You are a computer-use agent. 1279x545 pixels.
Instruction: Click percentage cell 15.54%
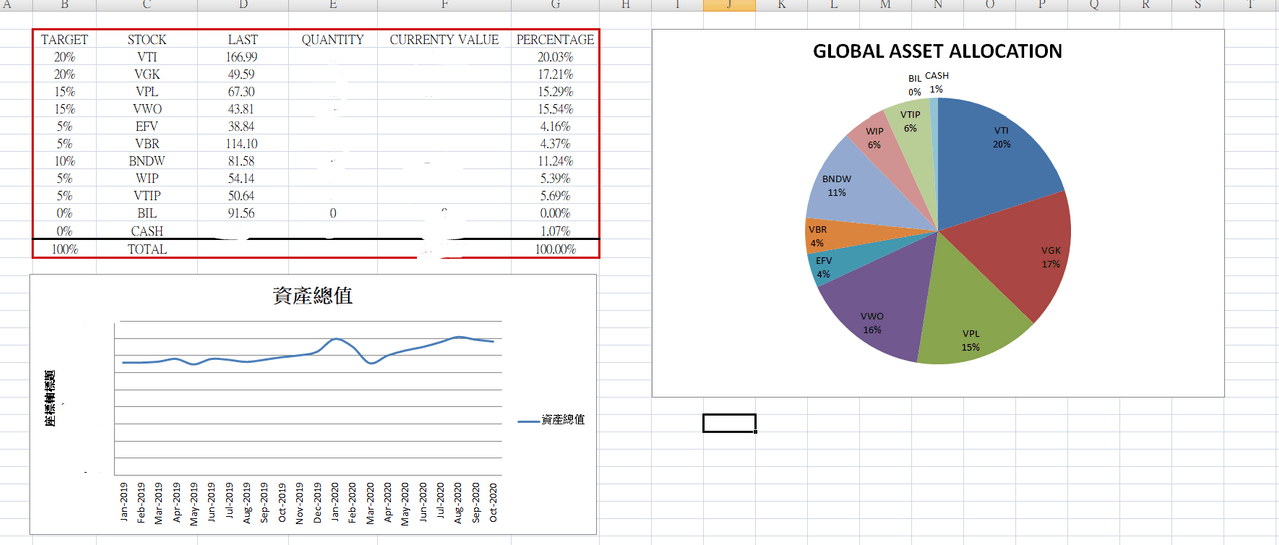tap(555, 109)
